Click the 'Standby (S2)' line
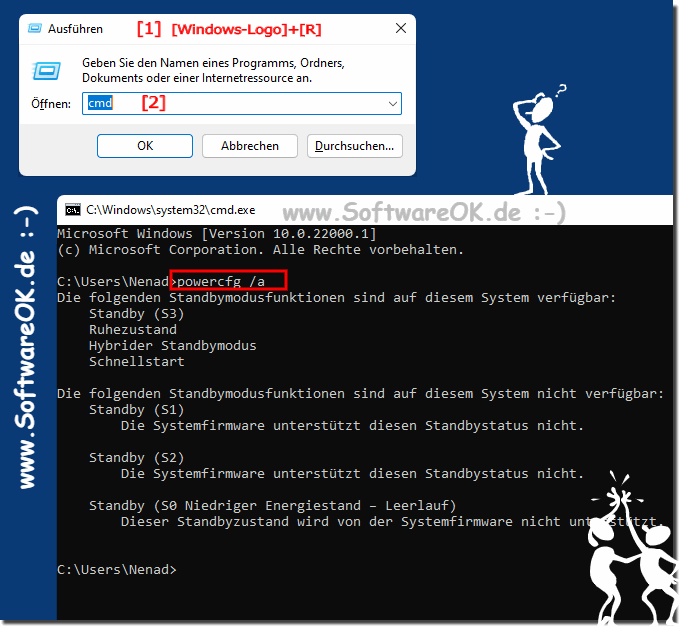 137,458
